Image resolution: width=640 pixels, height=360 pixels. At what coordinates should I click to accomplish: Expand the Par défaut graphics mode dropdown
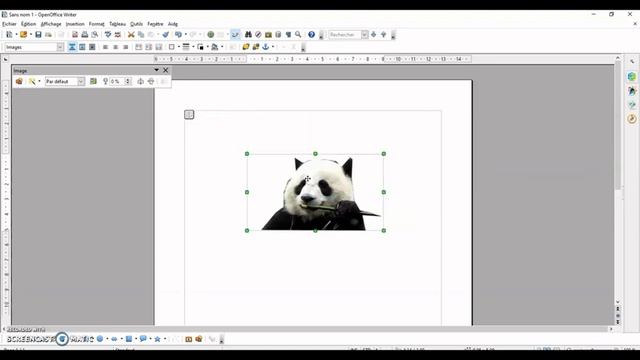click(x=81, y=82)
